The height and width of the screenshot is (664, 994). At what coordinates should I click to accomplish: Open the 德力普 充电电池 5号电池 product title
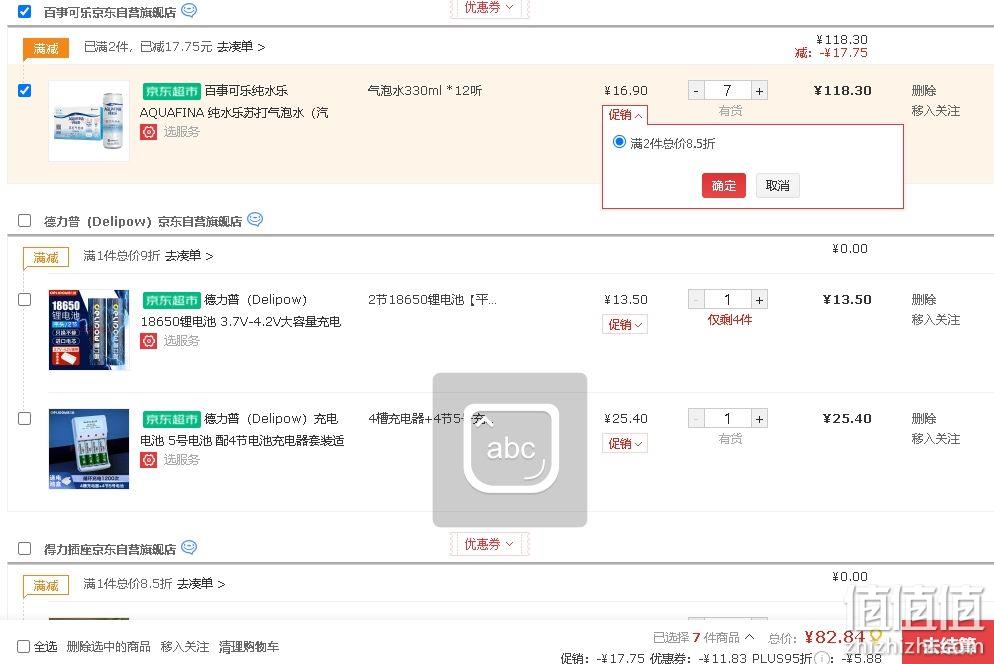[x=242, y=429]
